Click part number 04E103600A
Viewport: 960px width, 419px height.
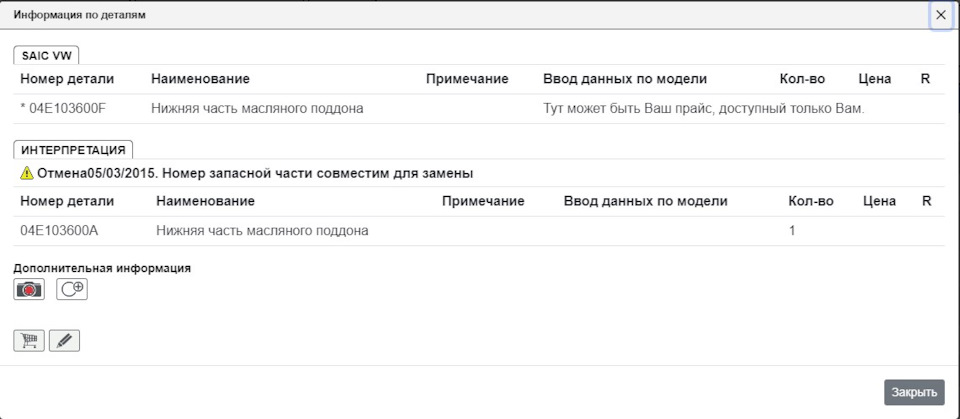pyautogui.click(x=59, y=231)
